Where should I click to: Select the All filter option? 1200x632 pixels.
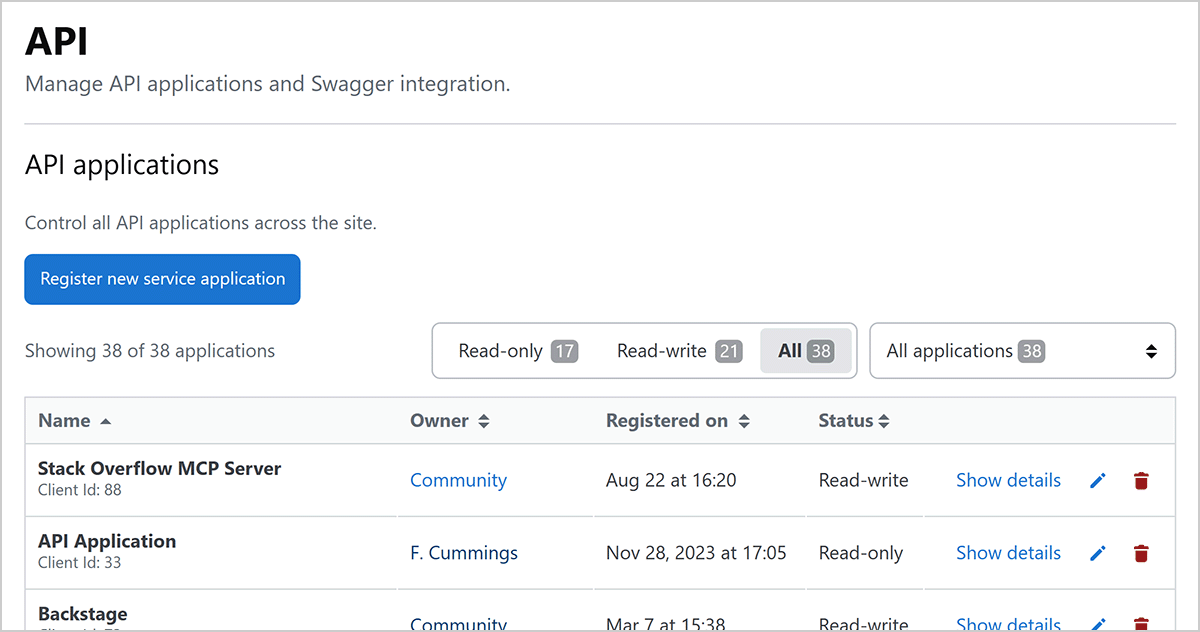click(x=805, y=351)
